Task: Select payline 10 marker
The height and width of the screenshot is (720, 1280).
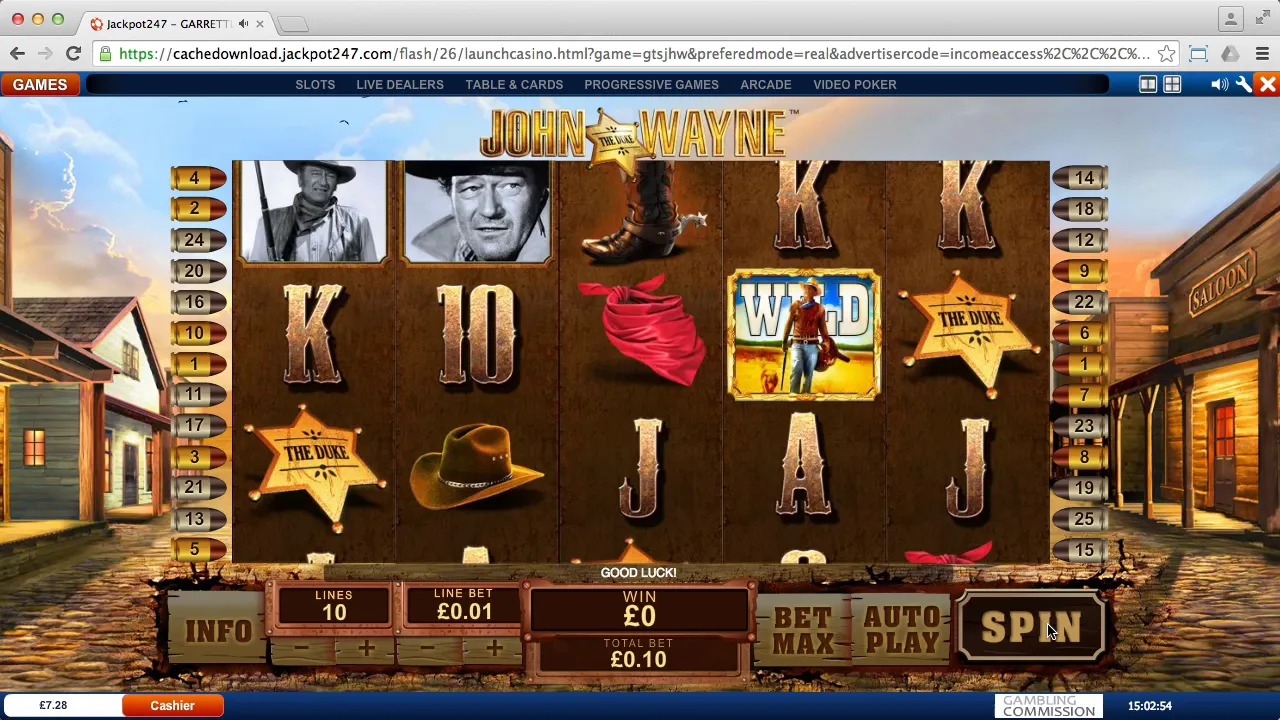Action: 197,333
